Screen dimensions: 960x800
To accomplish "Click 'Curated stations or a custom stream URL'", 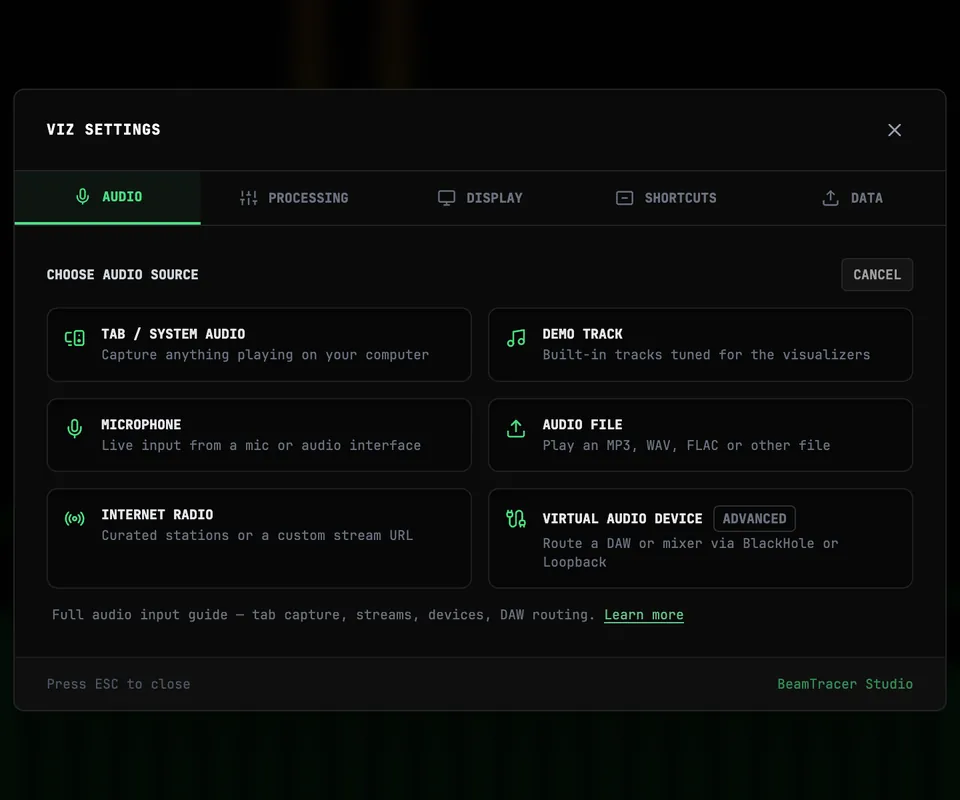I will (257, 536).
